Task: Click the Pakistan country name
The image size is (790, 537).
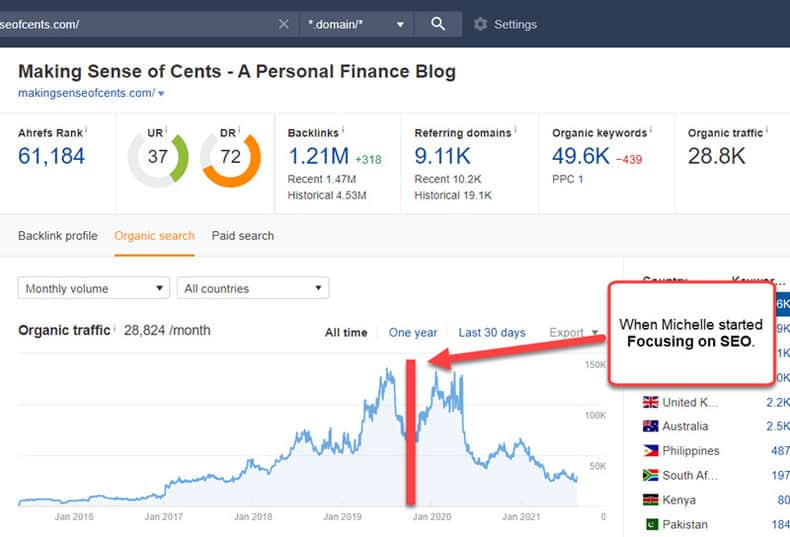Action: point(685,524)
